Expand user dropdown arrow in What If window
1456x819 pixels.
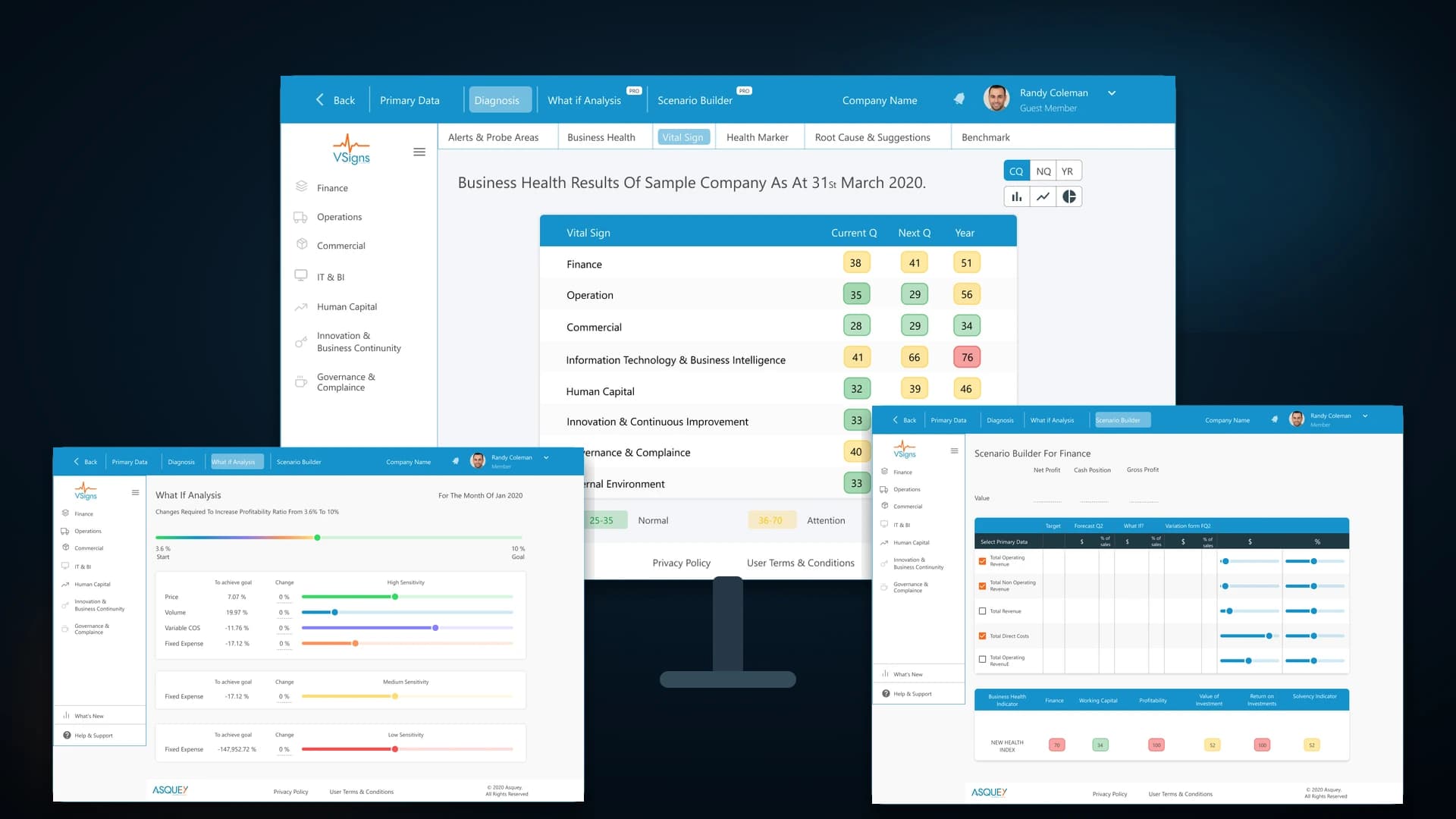pyautogui.click(x=546, y=457)
